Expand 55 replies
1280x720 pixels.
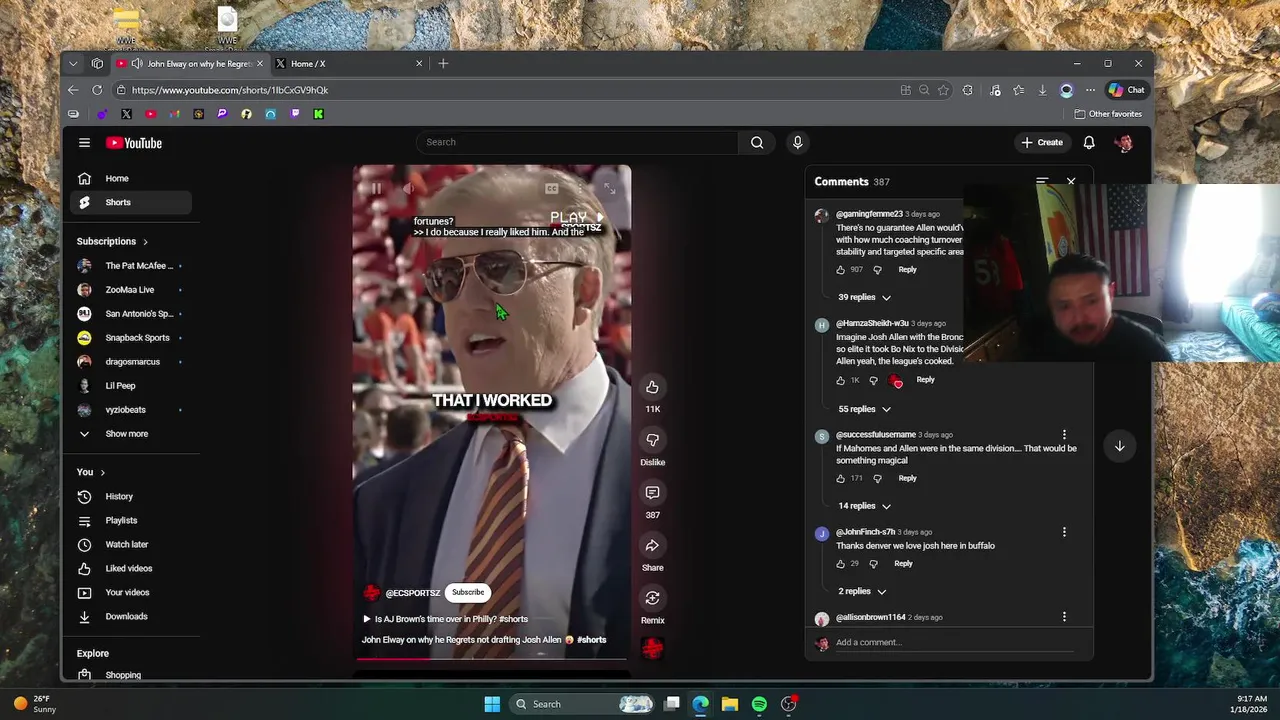coord(864,409)
